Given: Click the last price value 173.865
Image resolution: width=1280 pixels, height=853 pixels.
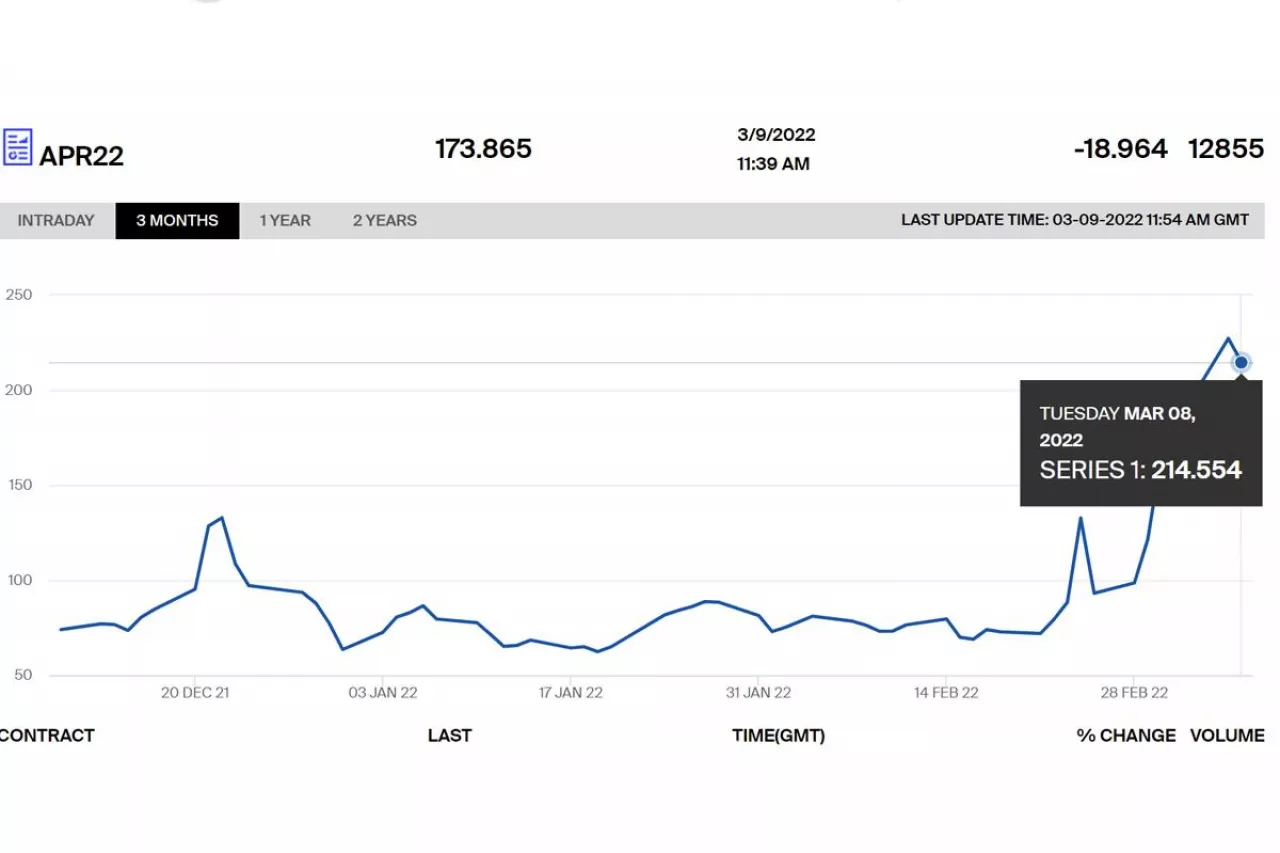Looking at the screenshot, I should (x=483, y=149).
